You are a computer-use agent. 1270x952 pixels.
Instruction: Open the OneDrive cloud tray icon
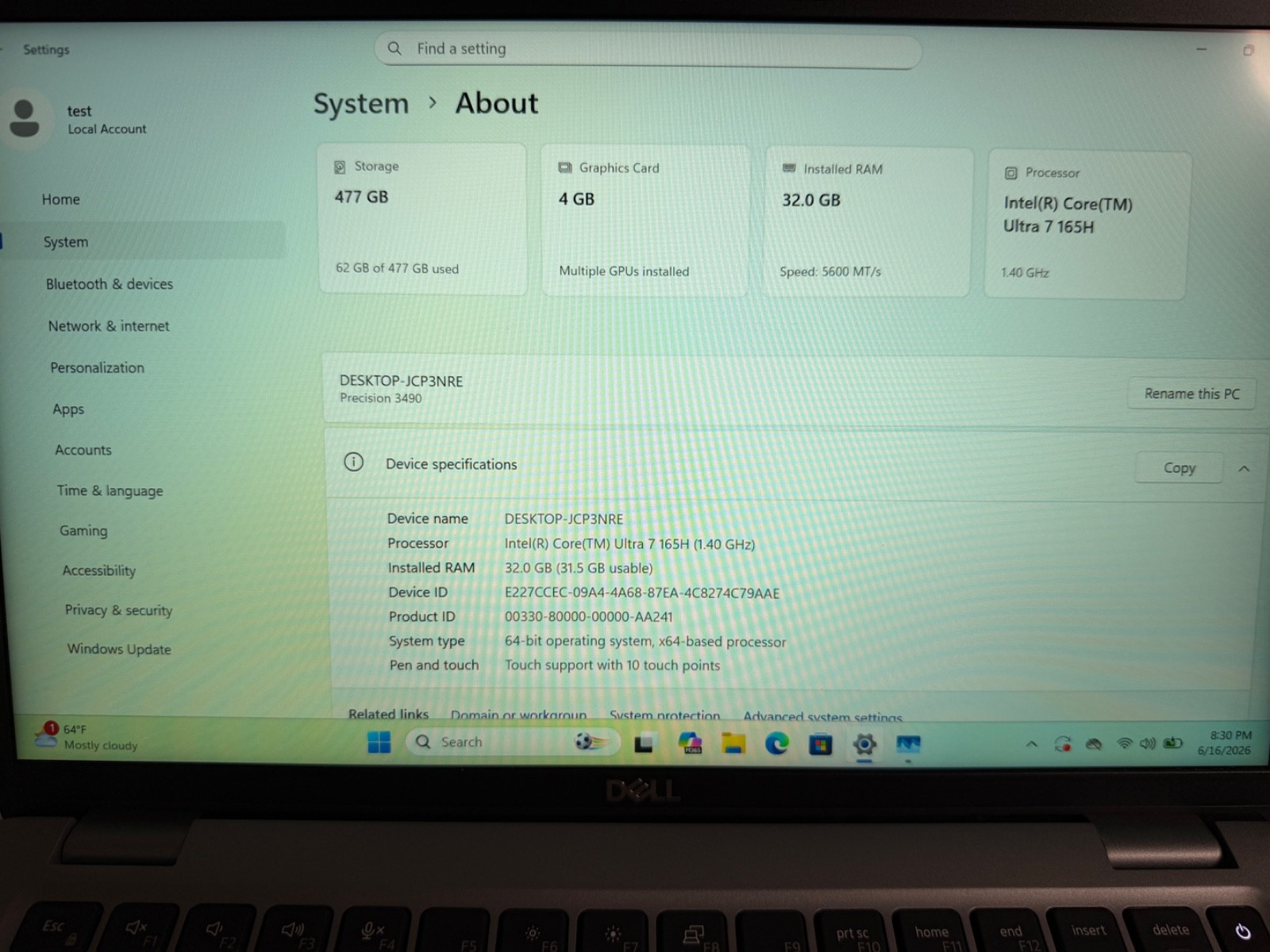click(x=1094, y=744)
